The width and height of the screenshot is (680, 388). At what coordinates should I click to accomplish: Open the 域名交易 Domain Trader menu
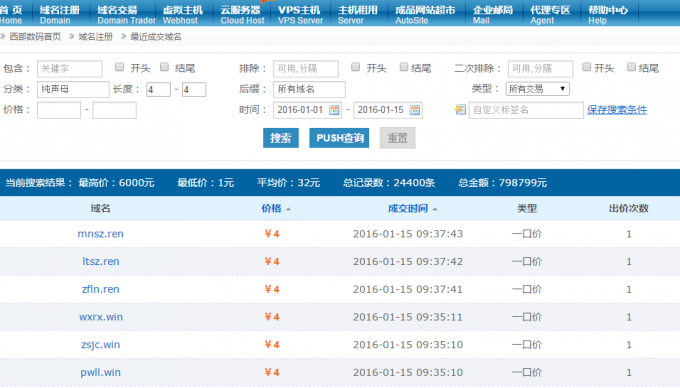click(126, 14)
